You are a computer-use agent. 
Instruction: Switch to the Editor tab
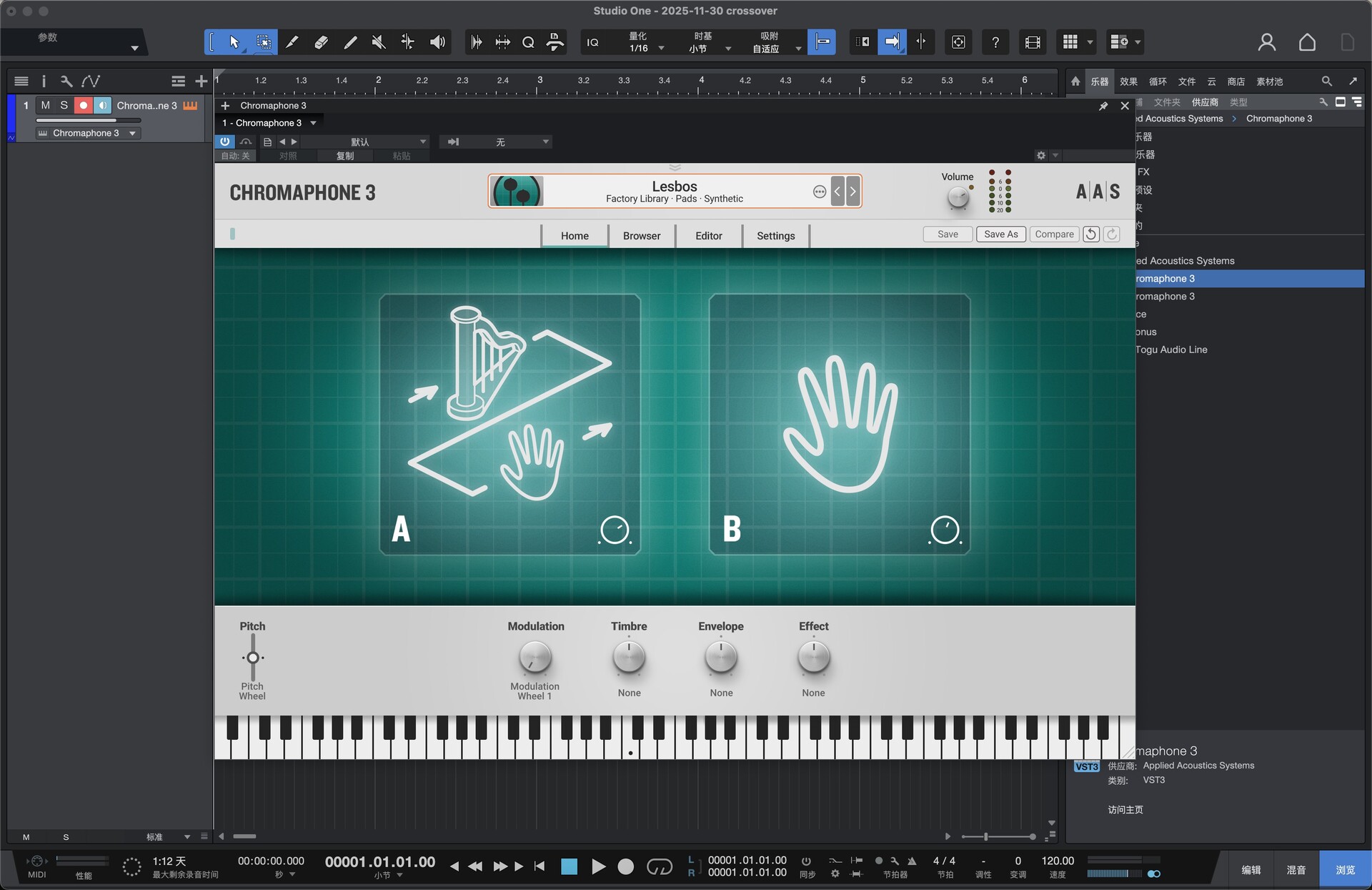tap(708, 236)
